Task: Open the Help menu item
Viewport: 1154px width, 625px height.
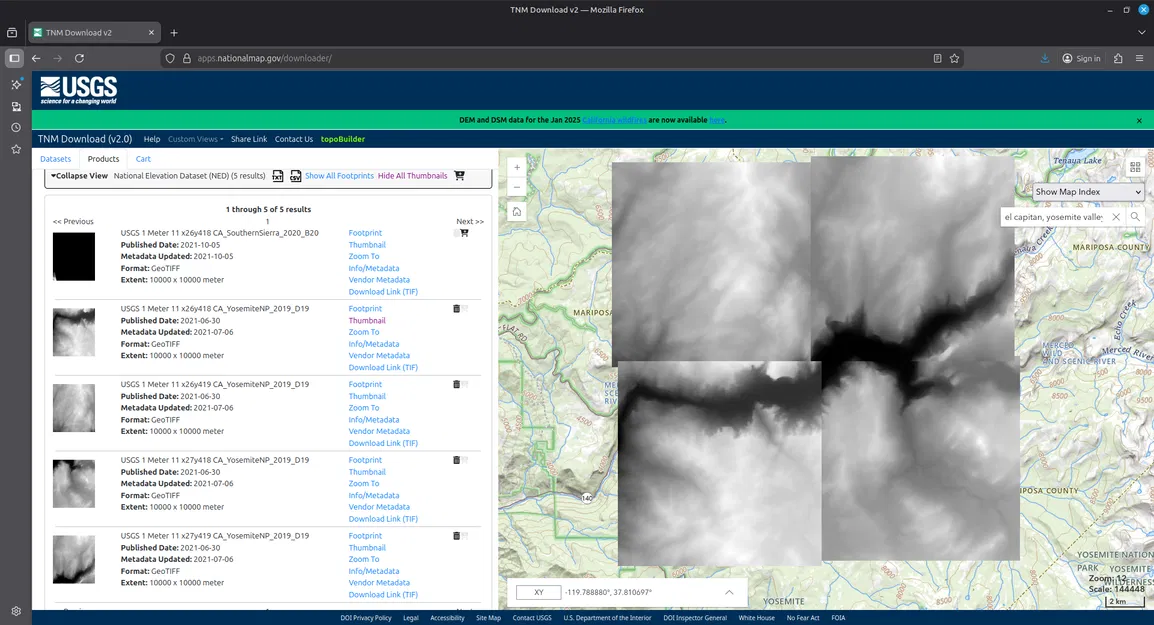Action: tap(152, 139)
